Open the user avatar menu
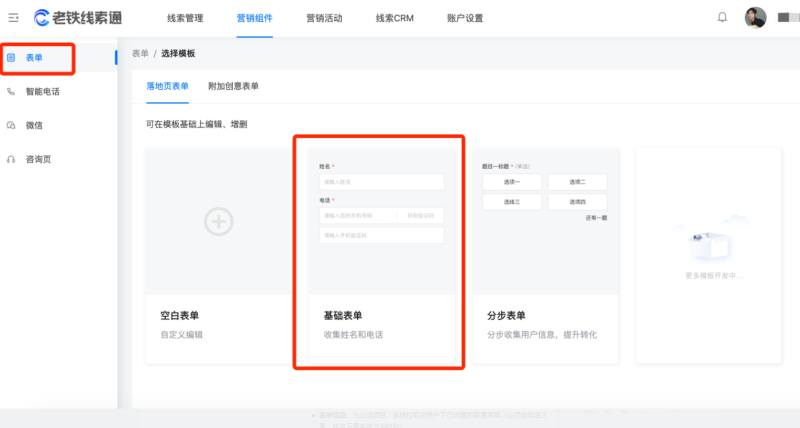This screenshot has width=800, height=428. click(755, 18)
